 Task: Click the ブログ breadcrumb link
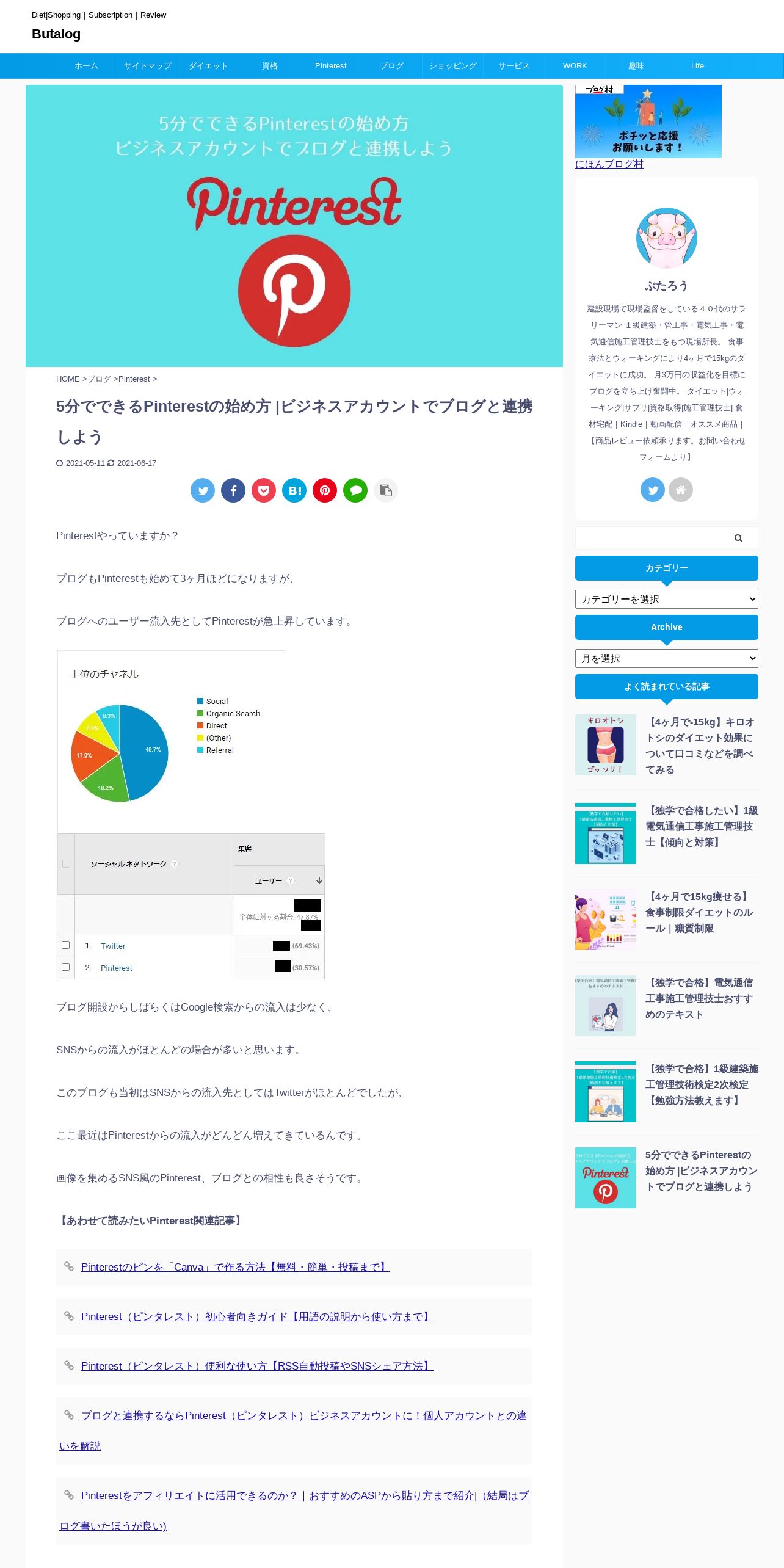(x=99, y=379)
